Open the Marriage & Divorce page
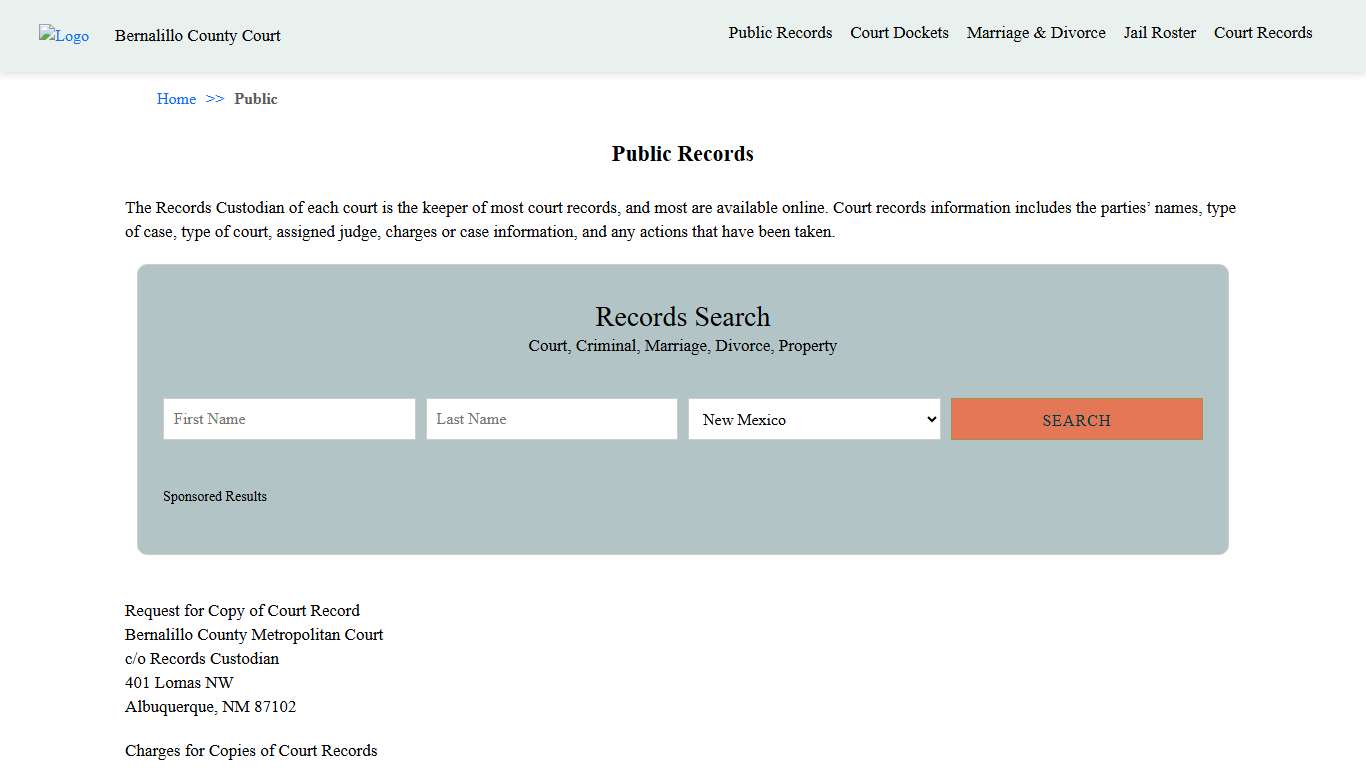 [x=1035, y=32]
